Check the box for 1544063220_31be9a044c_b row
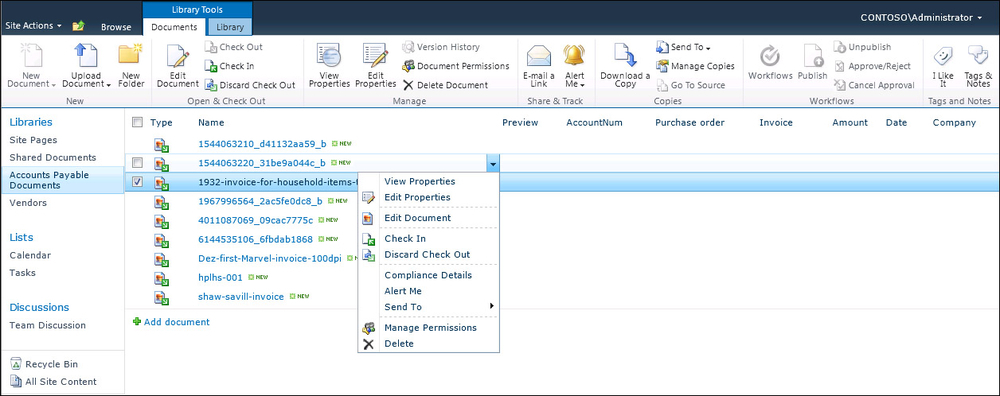This screenshot has width=1000, height=396. coord(137,163)
